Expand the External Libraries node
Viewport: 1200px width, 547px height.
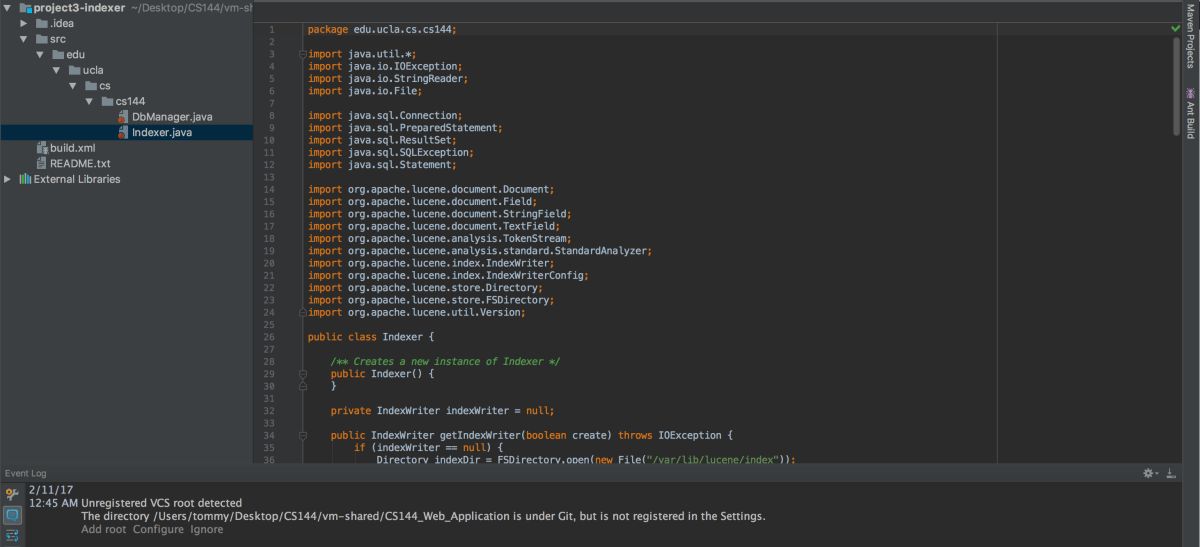coord(8,179)
